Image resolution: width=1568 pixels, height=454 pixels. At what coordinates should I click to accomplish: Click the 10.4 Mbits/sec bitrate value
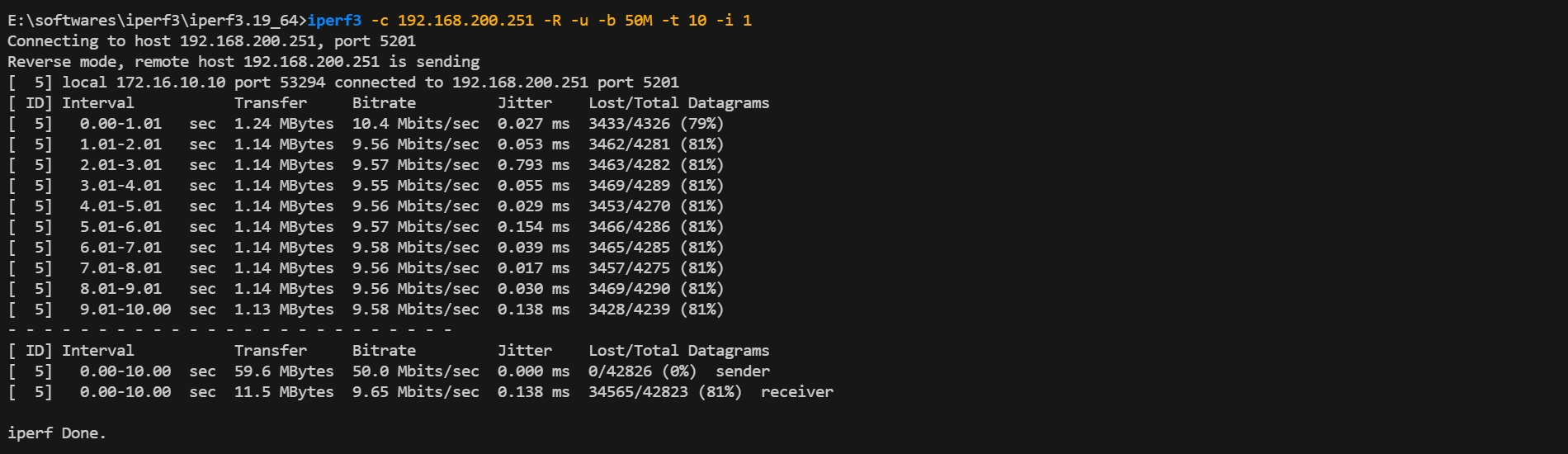tap(415, 124)
